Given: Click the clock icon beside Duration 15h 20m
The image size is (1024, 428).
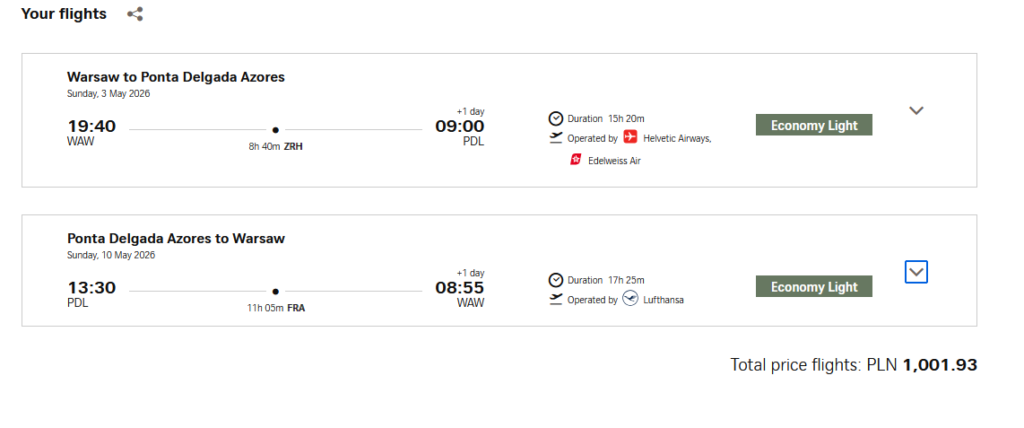Looking at the screenshot, I should pyautogui.click(x=556, y=118).
